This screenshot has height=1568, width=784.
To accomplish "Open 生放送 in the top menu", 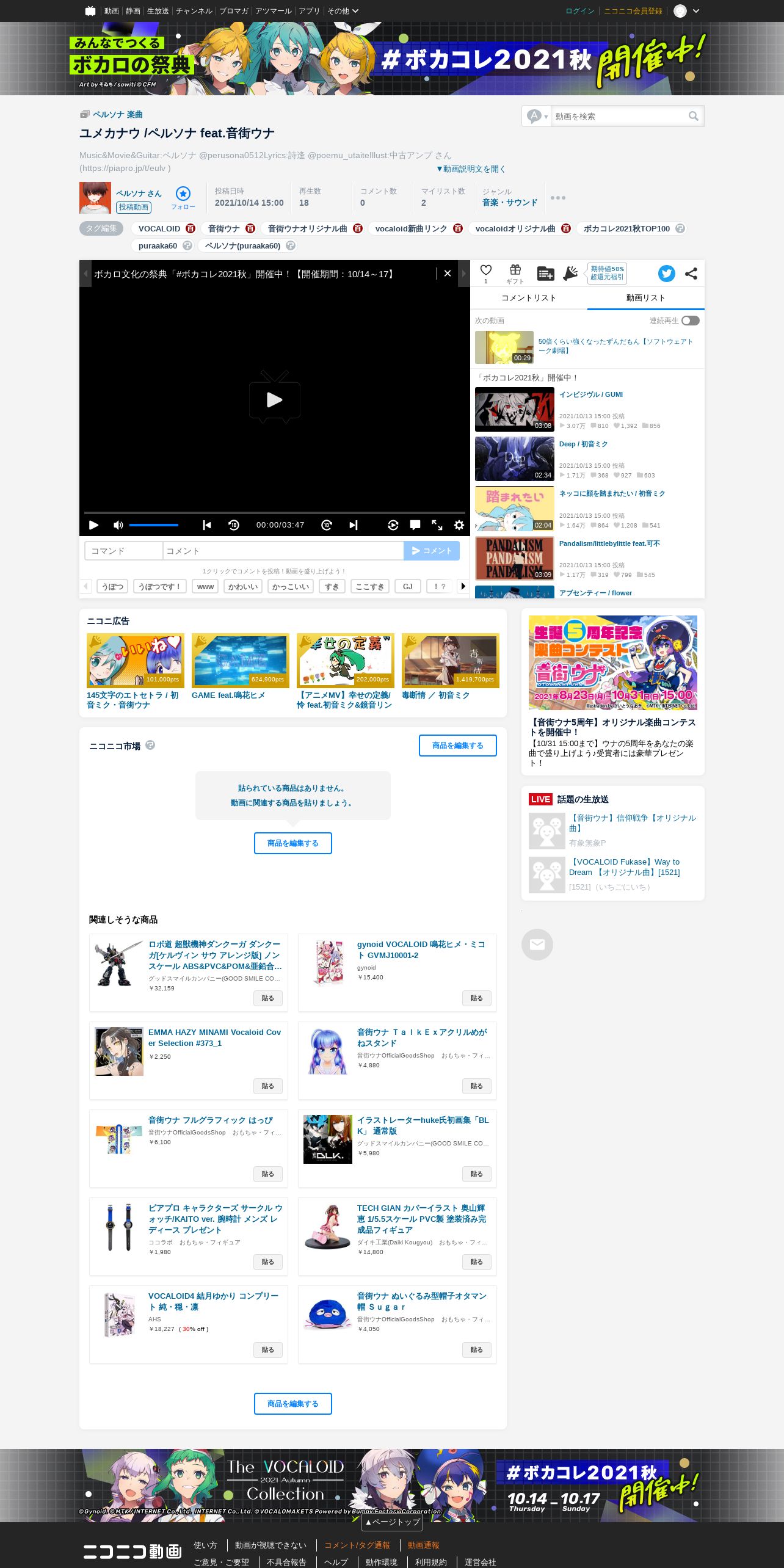I will click(158, 11).
